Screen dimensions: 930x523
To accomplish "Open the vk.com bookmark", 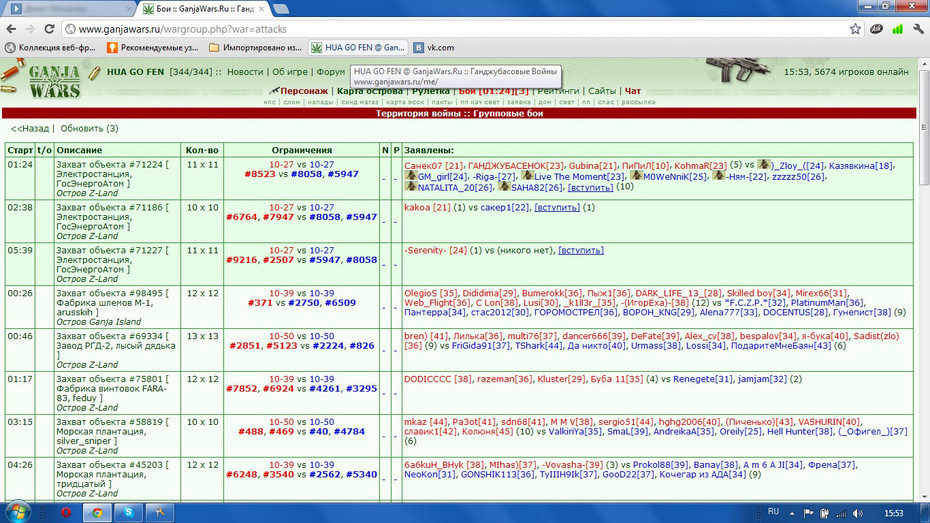I will 434,47.
